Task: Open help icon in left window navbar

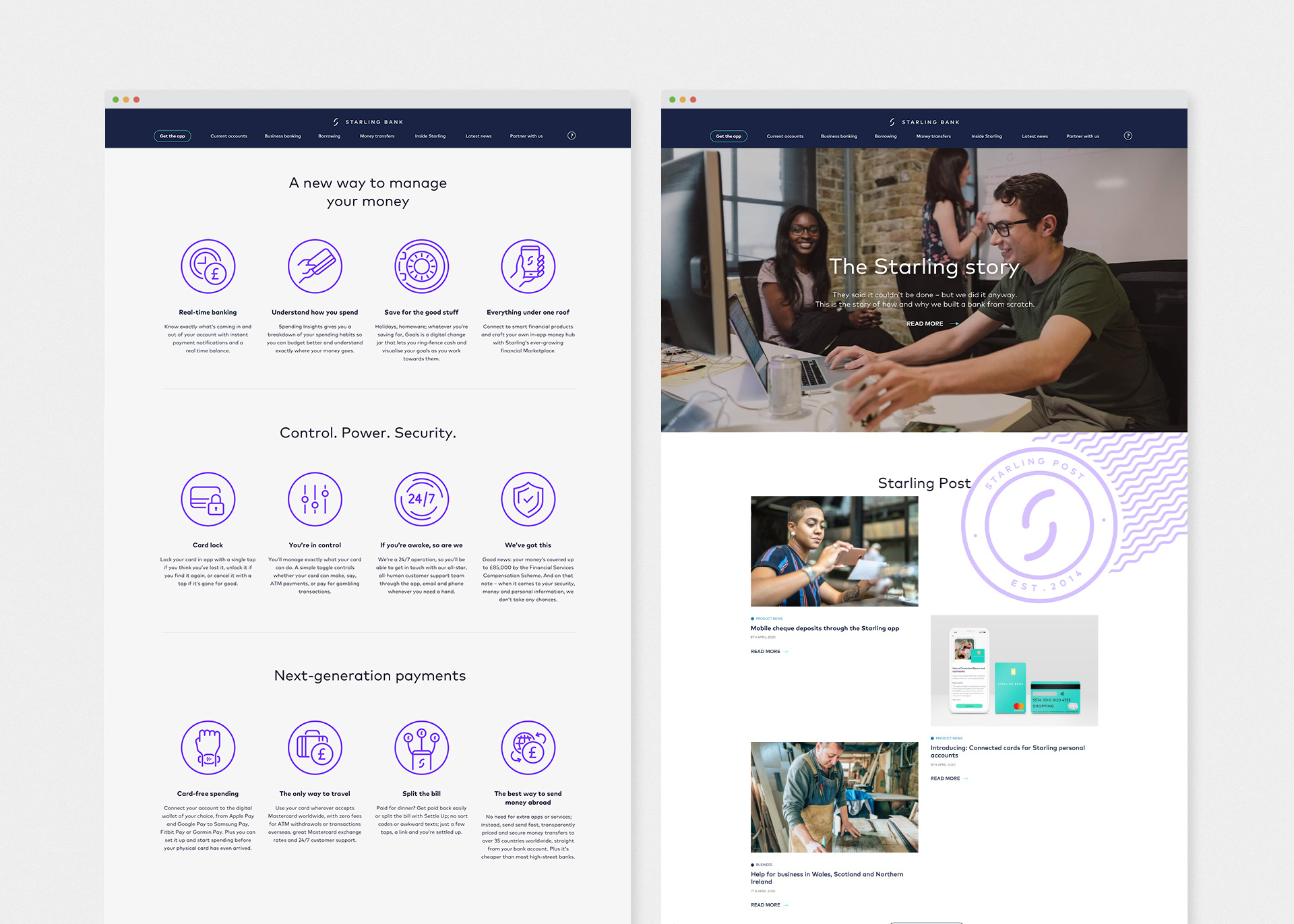Action: [572, 135]
